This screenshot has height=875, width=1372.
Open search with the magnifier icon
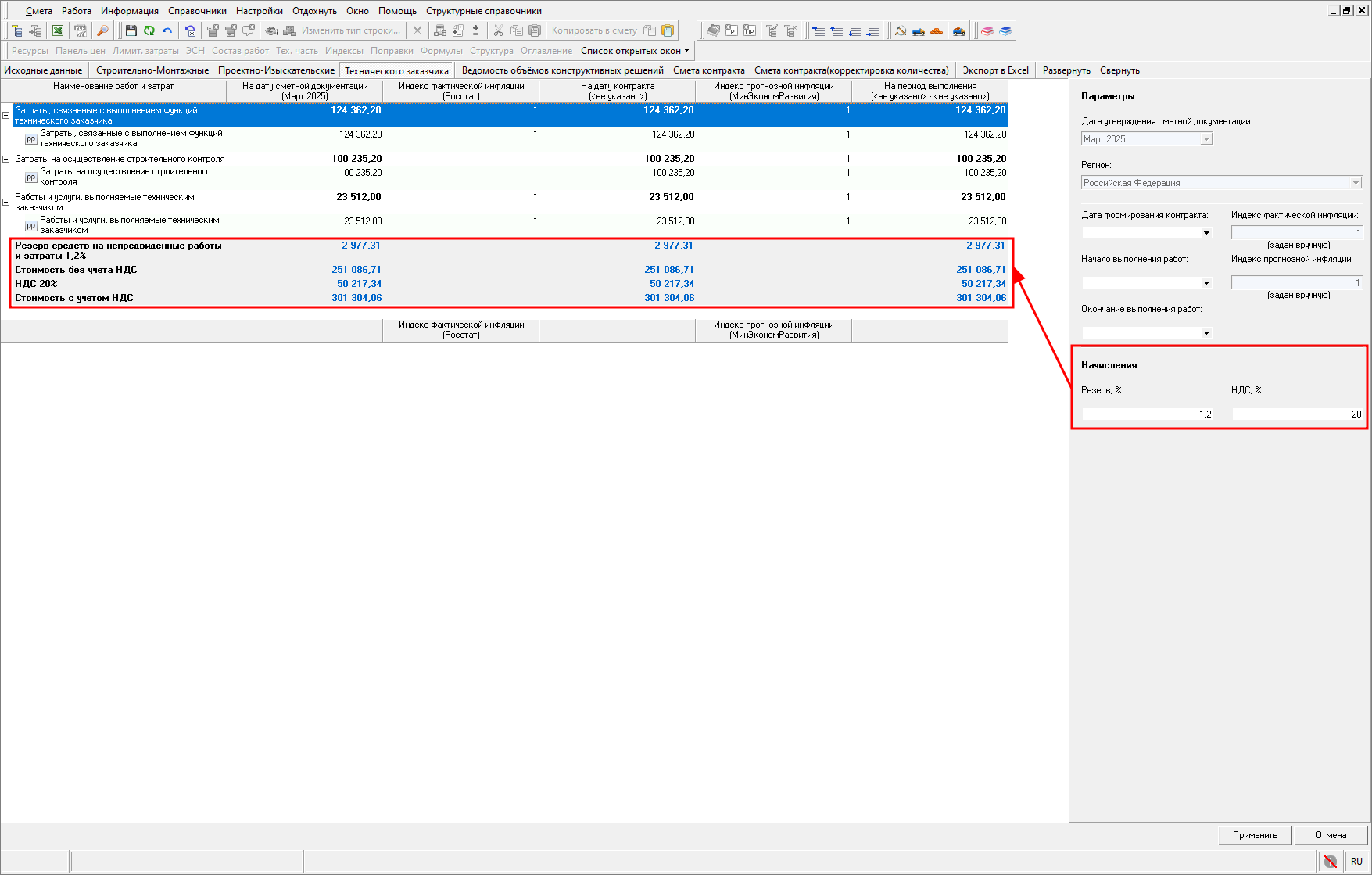pyautogui.click(x=102, y=30)
